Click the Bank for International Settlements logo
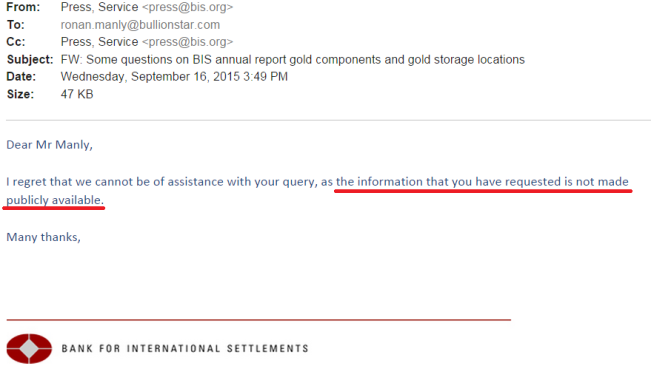 pos(29,349)
